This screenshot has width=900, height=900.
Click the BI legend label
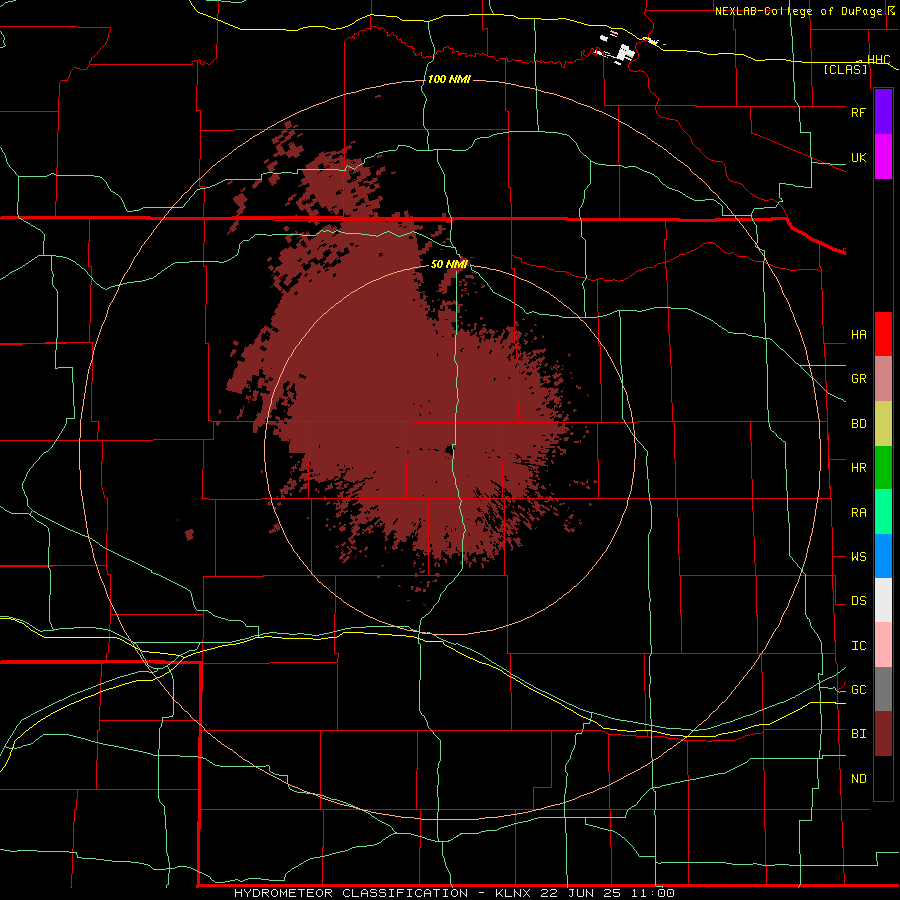click(x=858, y=734)
